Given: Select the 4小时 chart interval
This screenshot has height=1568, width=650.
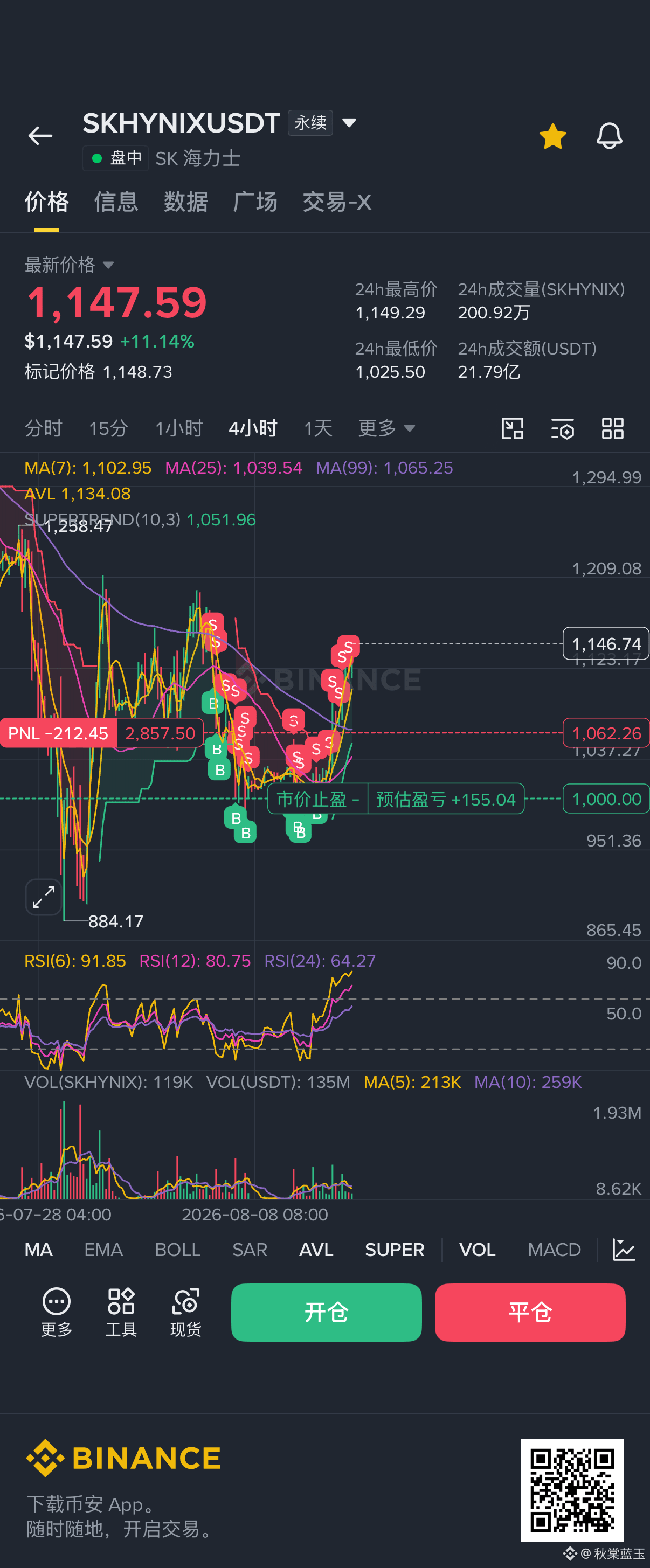Looking at the screenshot, I should (x=253, y=428).
